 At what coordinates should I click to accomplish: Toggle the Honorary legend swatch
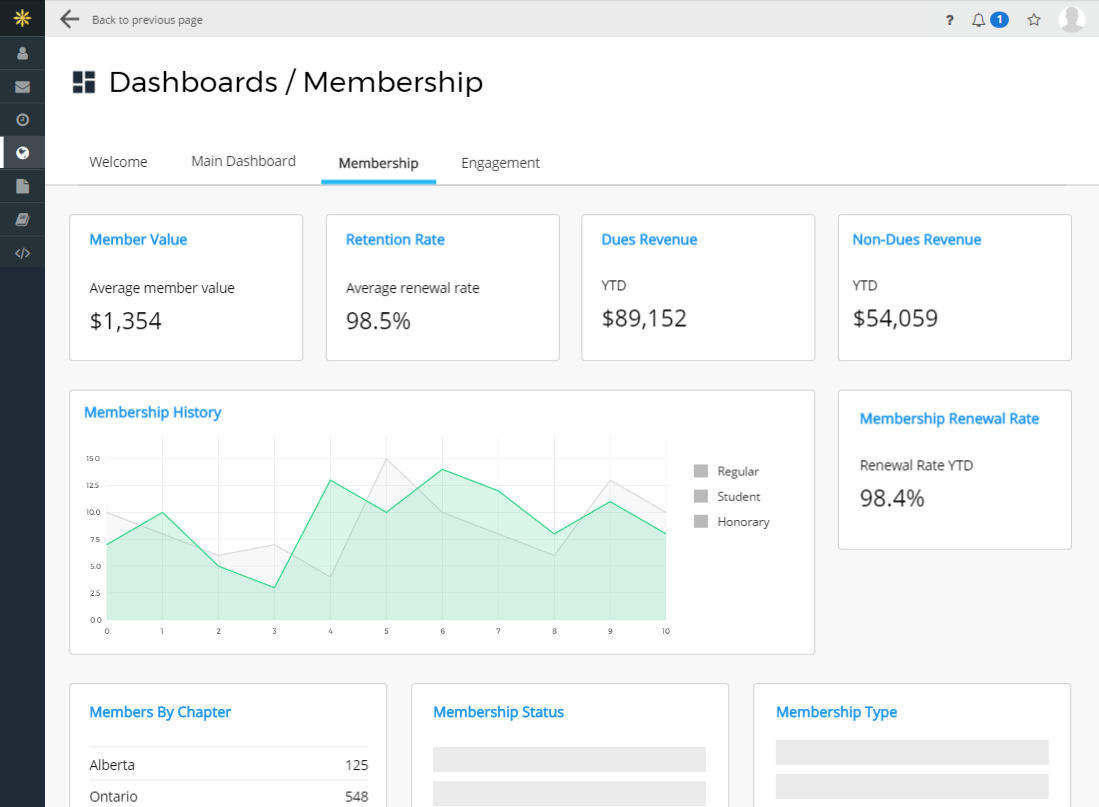pyautogui.click(x=701, y=521)
